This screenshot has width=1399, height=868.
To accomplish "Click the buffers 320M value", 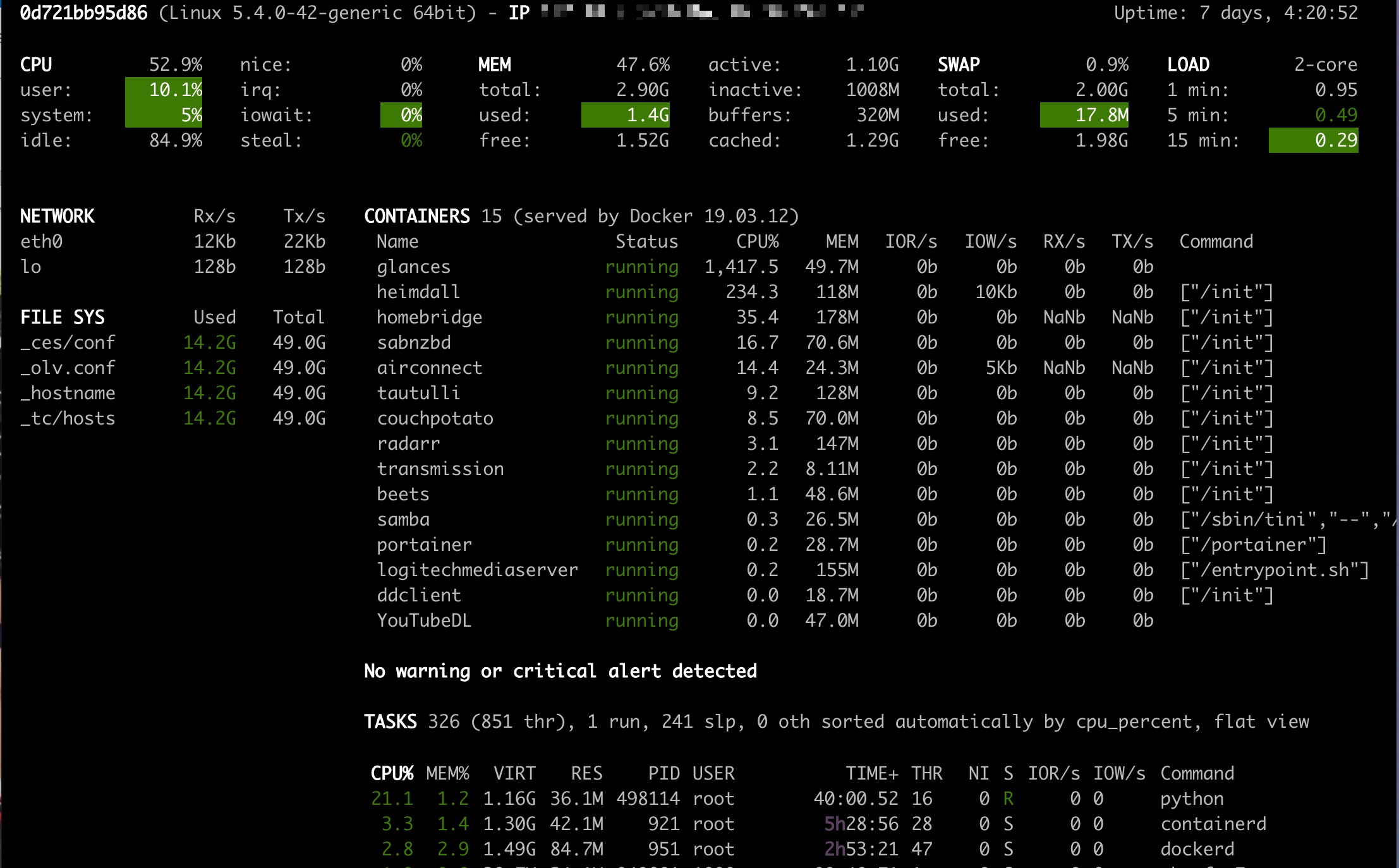I will [878, 115].
